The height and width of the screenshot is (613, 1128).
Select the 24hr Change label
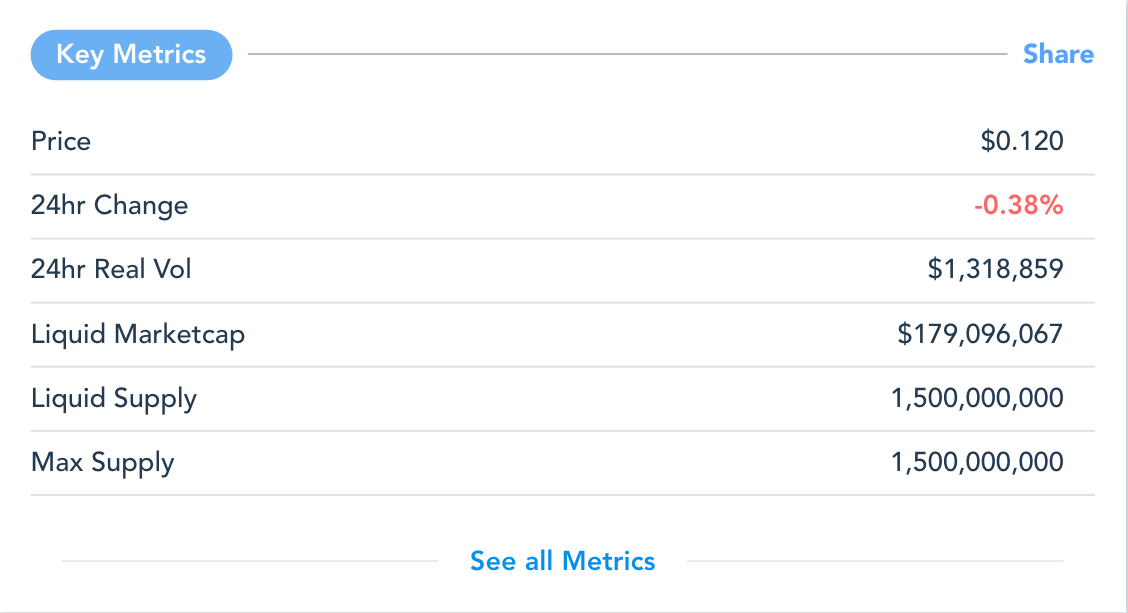109,205
